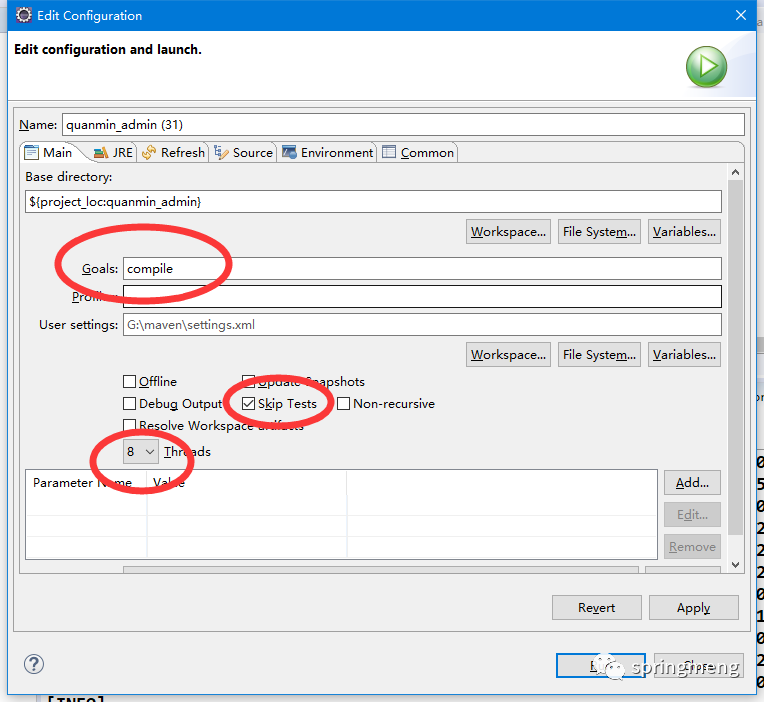Open the Environment tab
This screenshot has width=764, height=702.
click(x=328, y=152)
